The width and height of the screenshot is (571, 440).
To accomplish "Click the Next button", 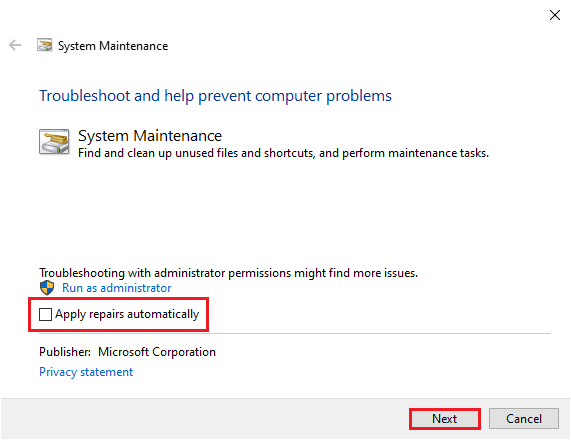I will (x=445, y=419).
